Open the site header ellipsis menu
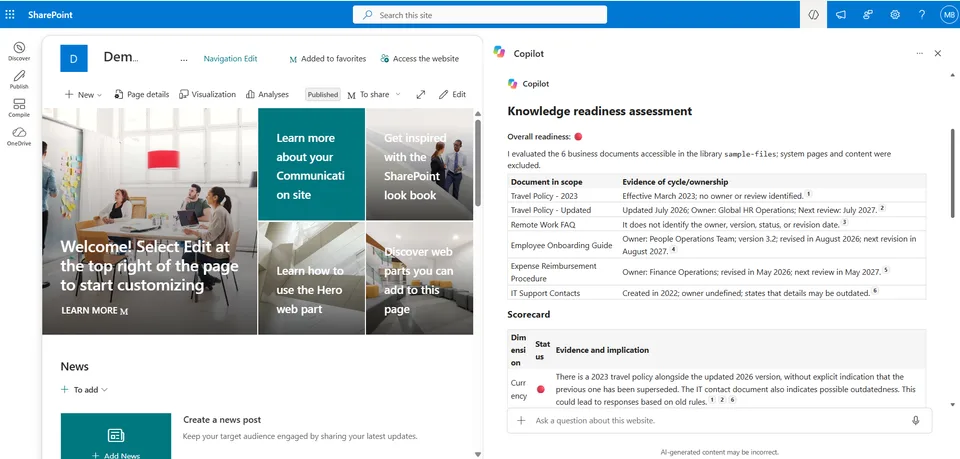This screenshot has width=960, height=459. (x=184, y=59)
